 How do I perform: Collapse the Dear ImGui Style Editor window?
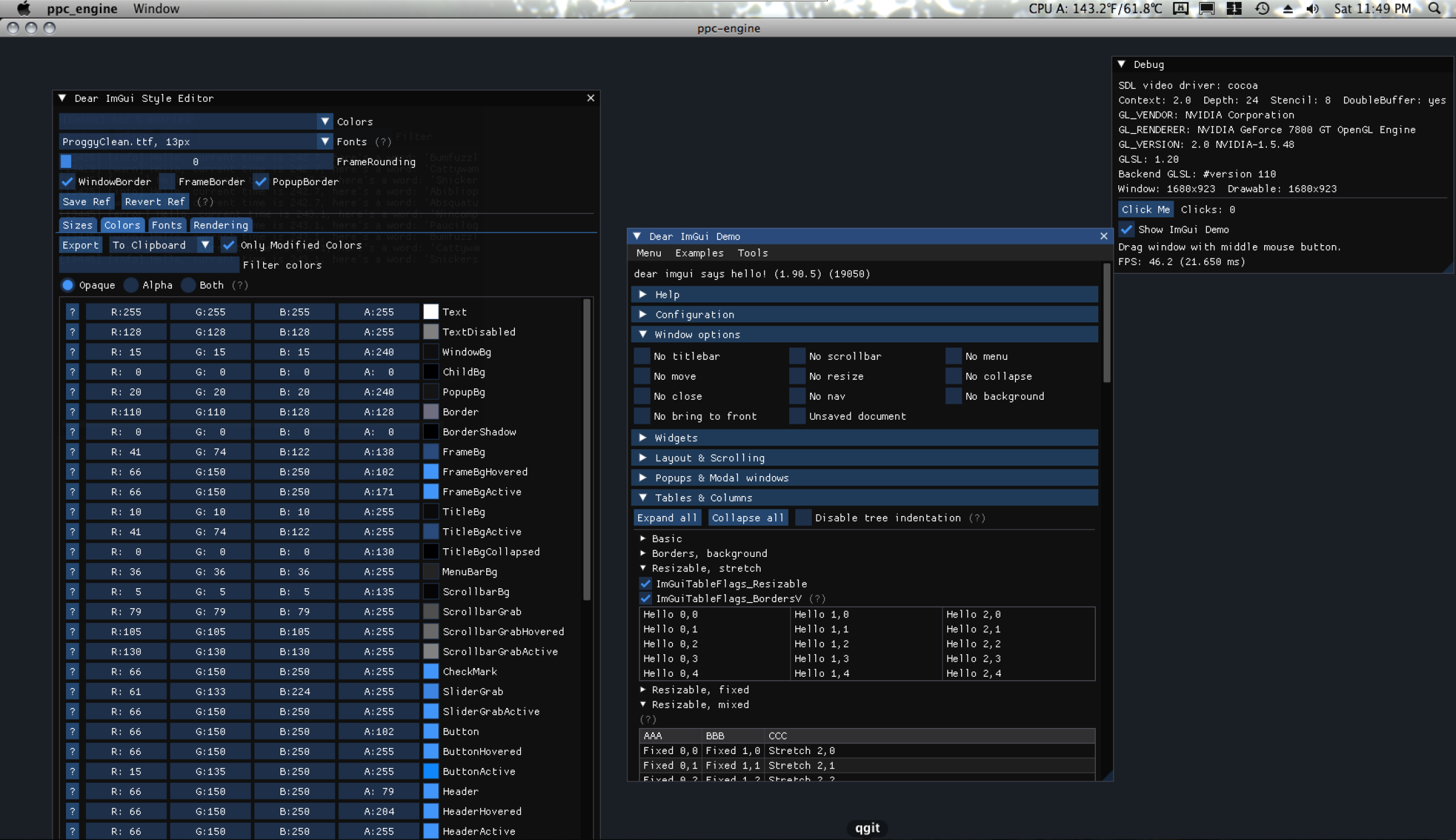[x=63, y=98]
